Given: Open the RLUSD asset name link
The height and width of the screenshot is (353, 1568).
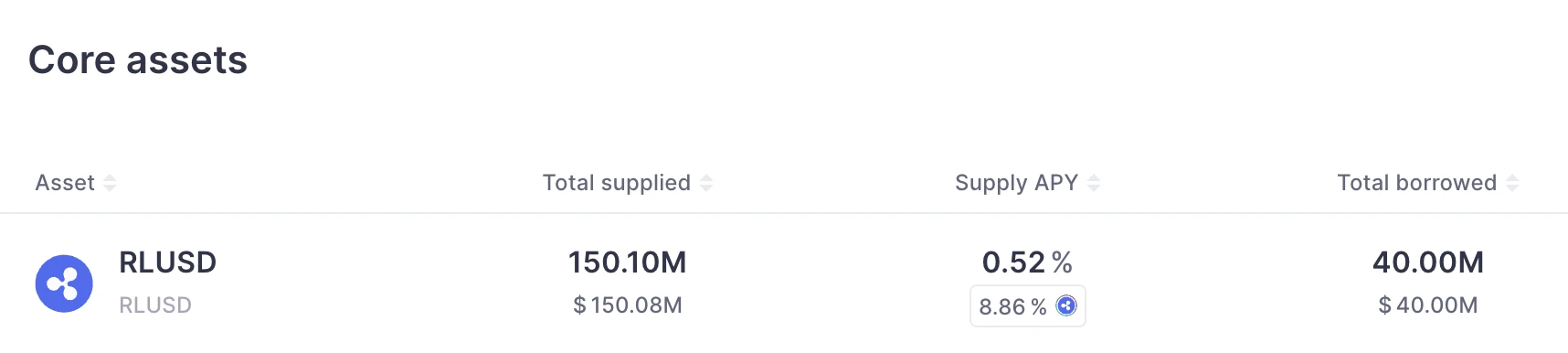Looking at the screenshot, I should 168,262.
